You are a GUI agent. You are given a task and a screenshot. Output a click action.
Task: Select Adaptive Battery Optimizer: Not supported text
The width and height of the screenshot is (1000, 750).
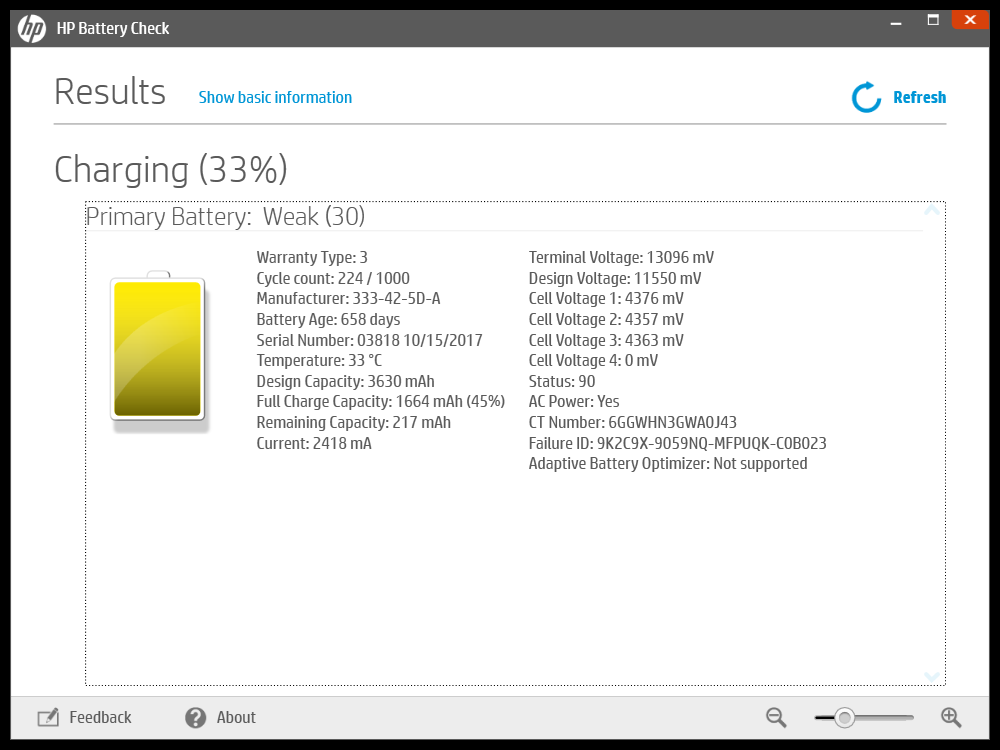[x=668, y=464]
